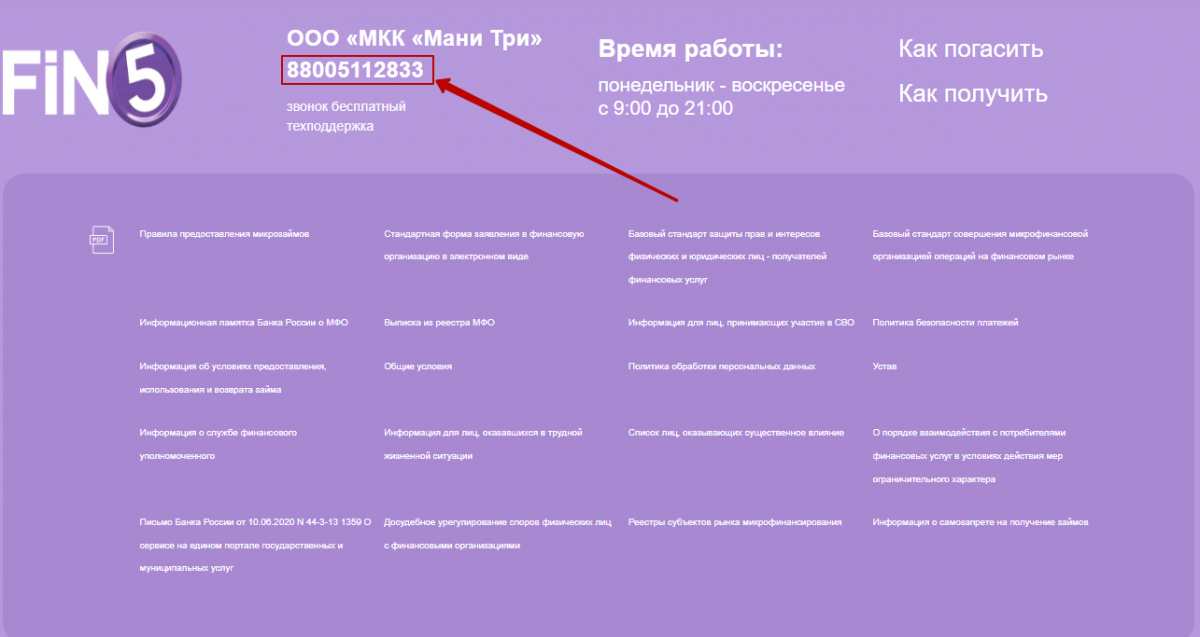
Task: Open "Правила предоставления микрозаймов" document
Action: point(225,234)
